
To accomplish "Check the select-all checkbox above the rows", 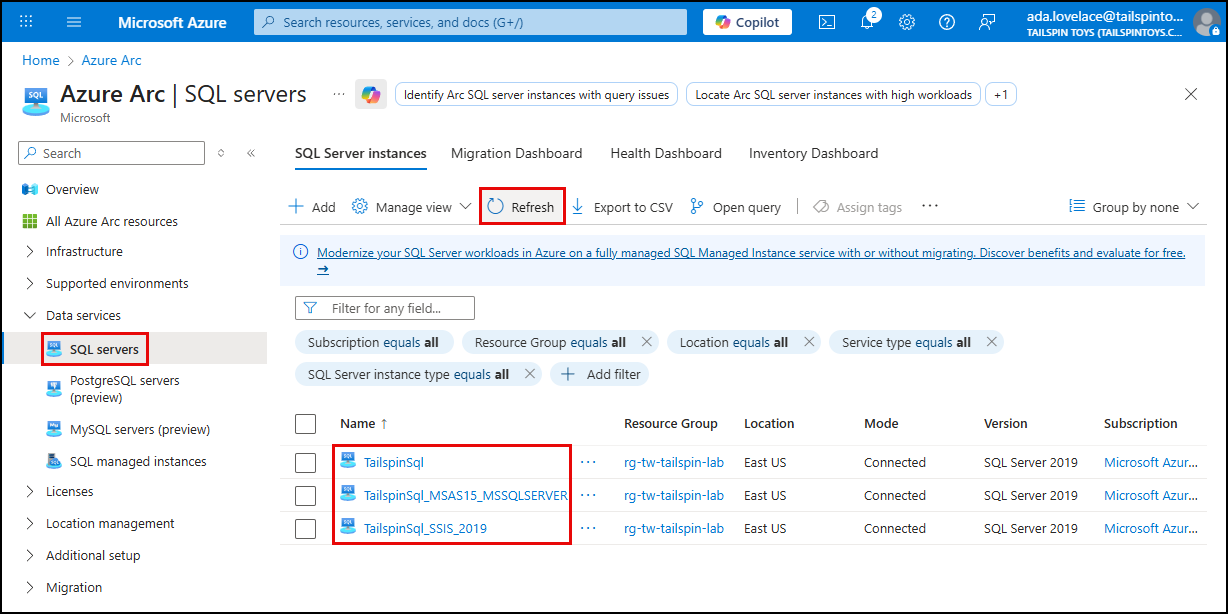I will [305, 423].
